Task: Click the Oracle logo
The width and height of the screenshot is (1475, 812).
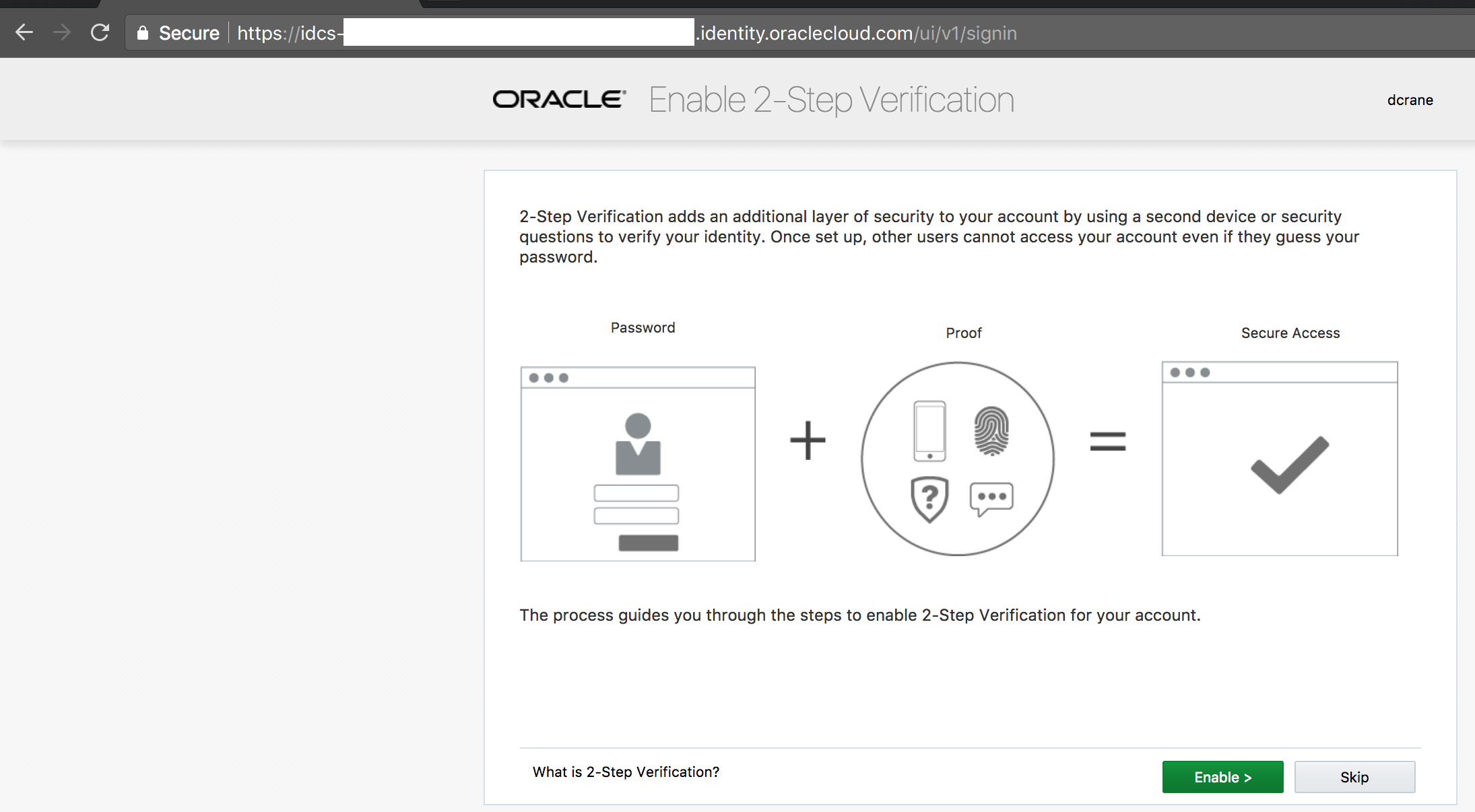Action: pyautogui.click(x=559, y=99)
